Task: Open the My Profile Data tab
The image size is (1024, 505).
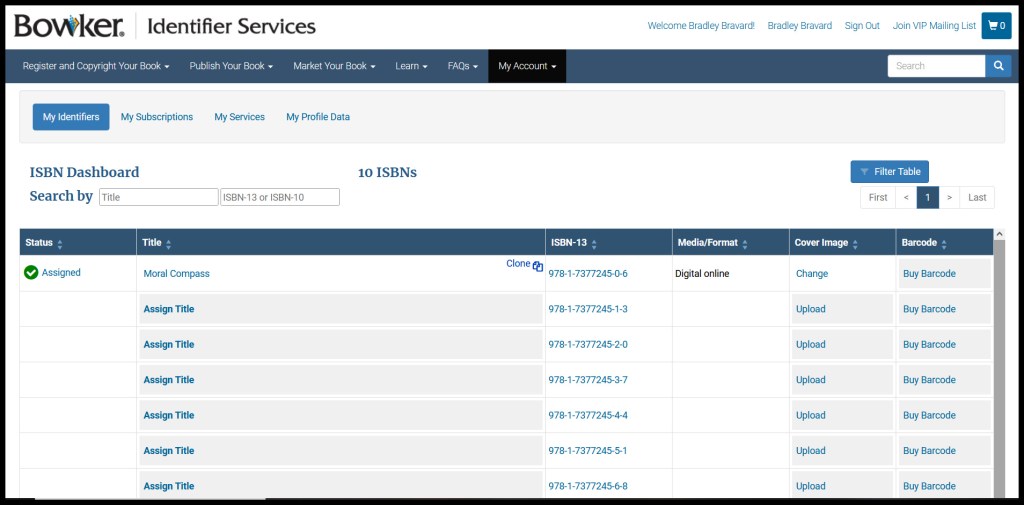Action: point(318,117)
